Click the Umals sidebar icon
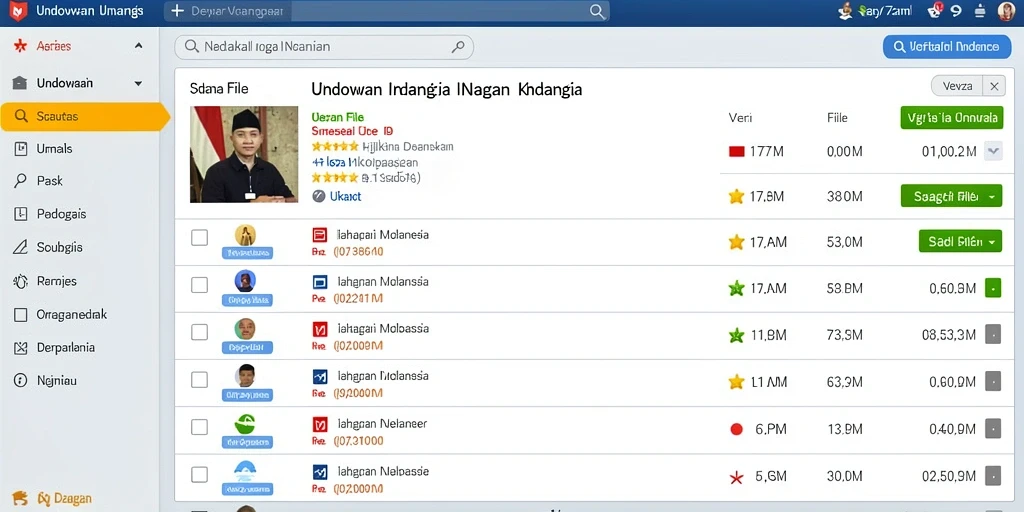 (x=20, y=148)
